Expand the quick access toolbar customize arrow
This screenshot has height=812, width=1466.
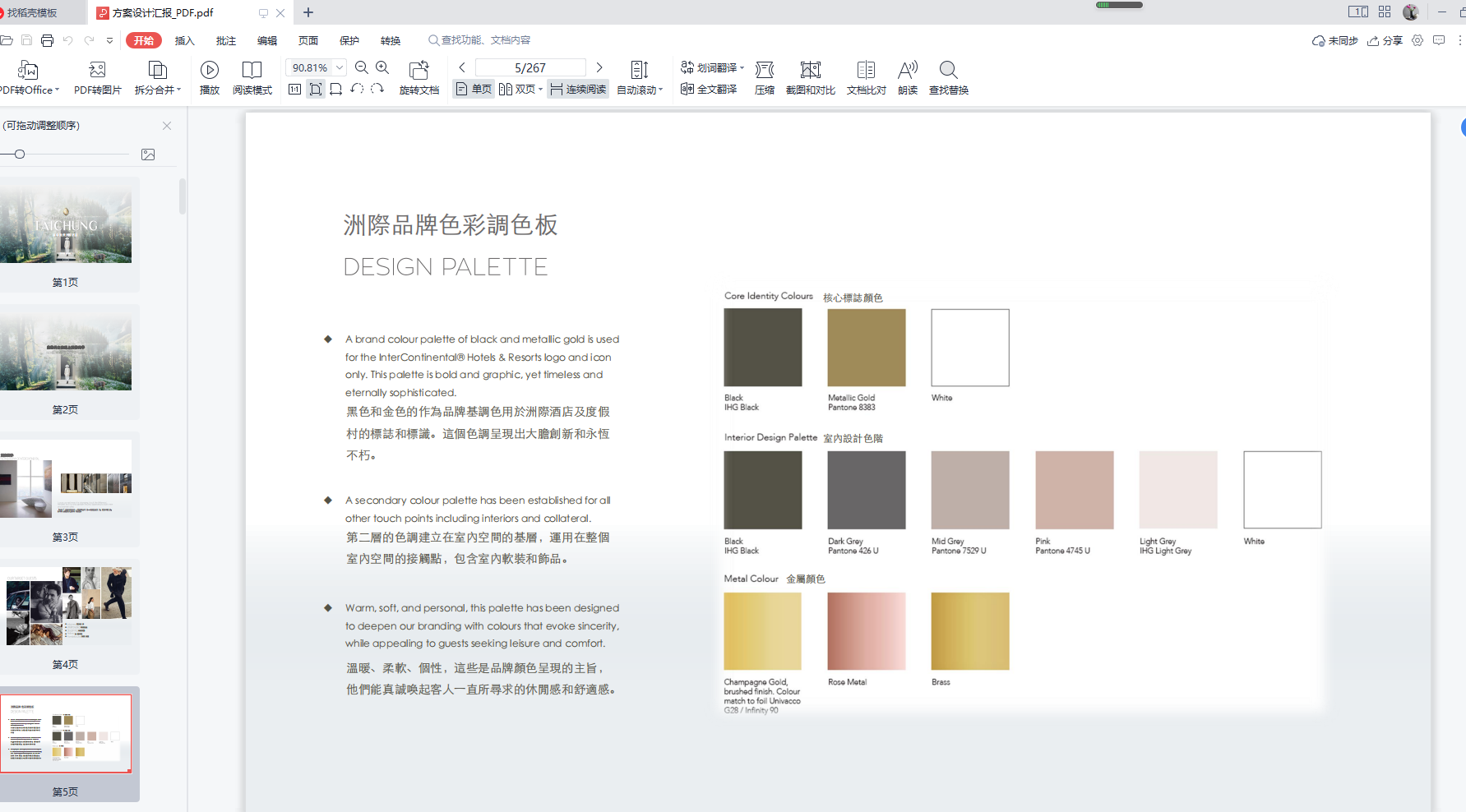coord(109,40)
